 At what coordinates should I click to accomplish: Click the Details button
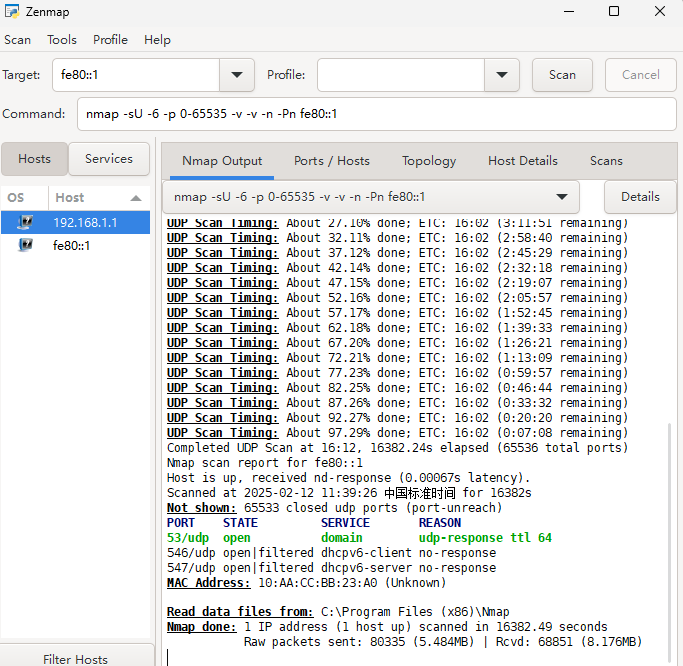tap(640, 197)
